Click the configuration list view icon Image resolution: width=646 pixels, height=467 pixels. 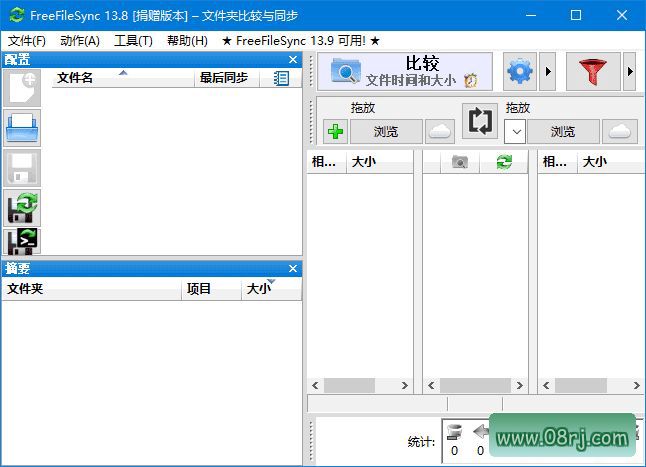281,78
